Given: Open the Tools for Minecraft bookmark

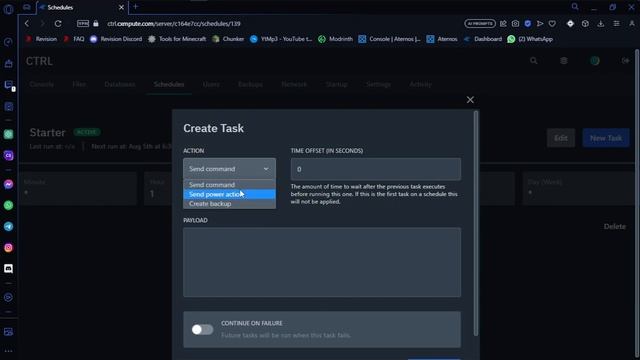Looking at the screenshot, I should coord(177,39).
